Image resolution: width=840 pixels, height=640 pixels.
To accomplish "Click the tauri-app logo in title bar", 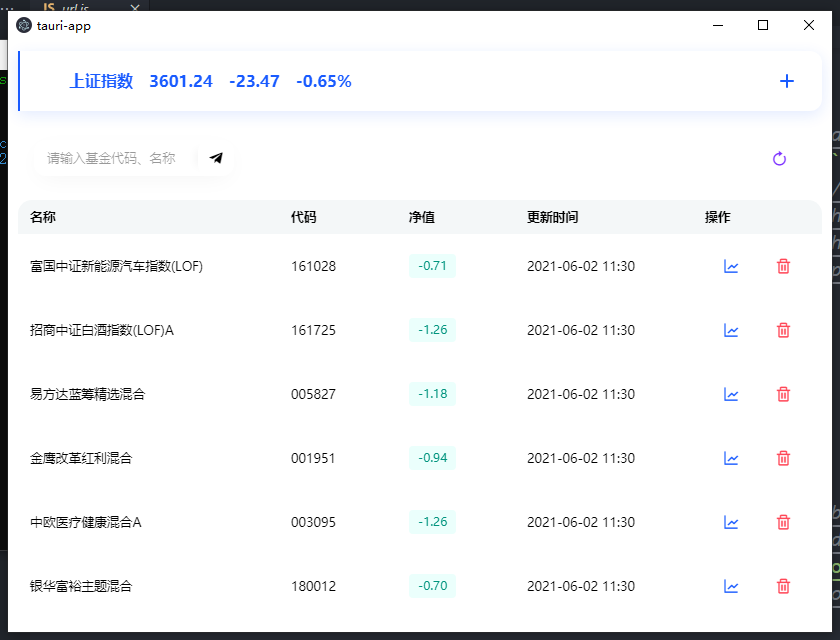I will coord(24,25).
